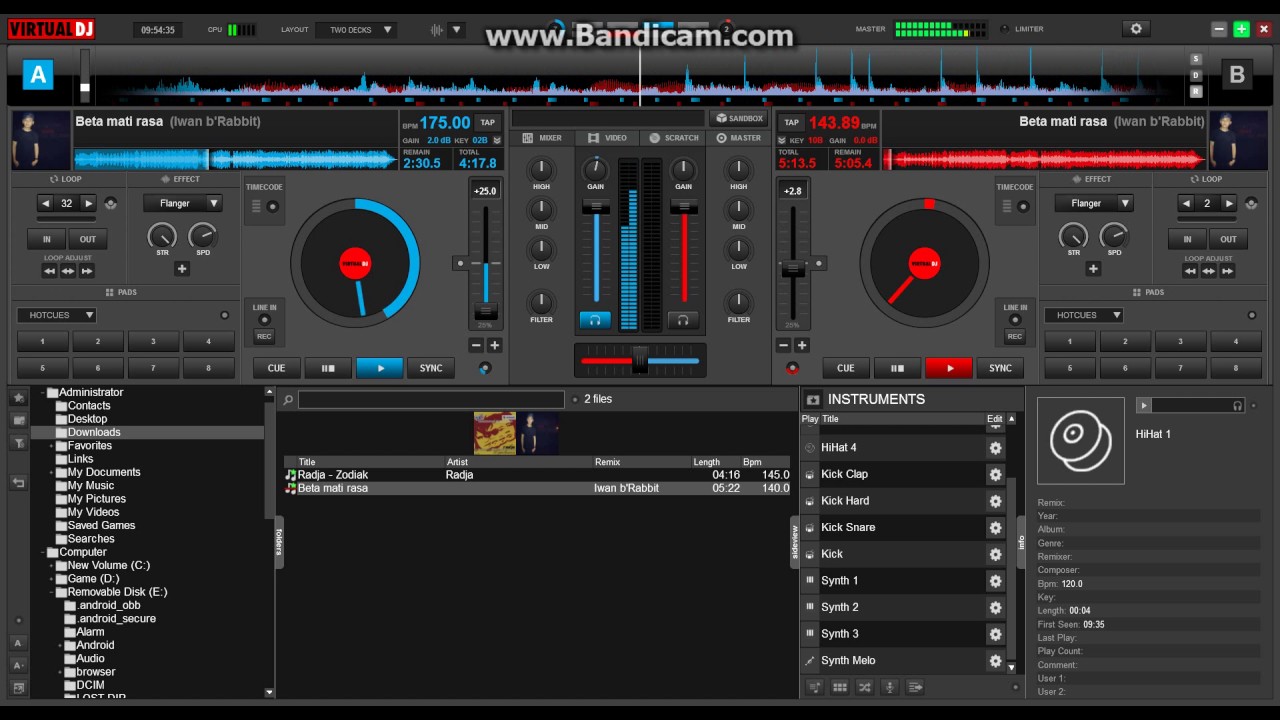Open the settings gear in the top bar

coord(1136,29)
